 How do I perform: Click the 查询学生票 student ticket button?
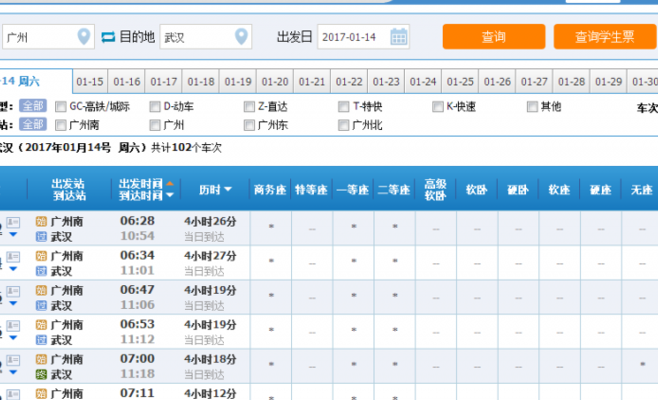pyautogui.click(x=605, y=37)
